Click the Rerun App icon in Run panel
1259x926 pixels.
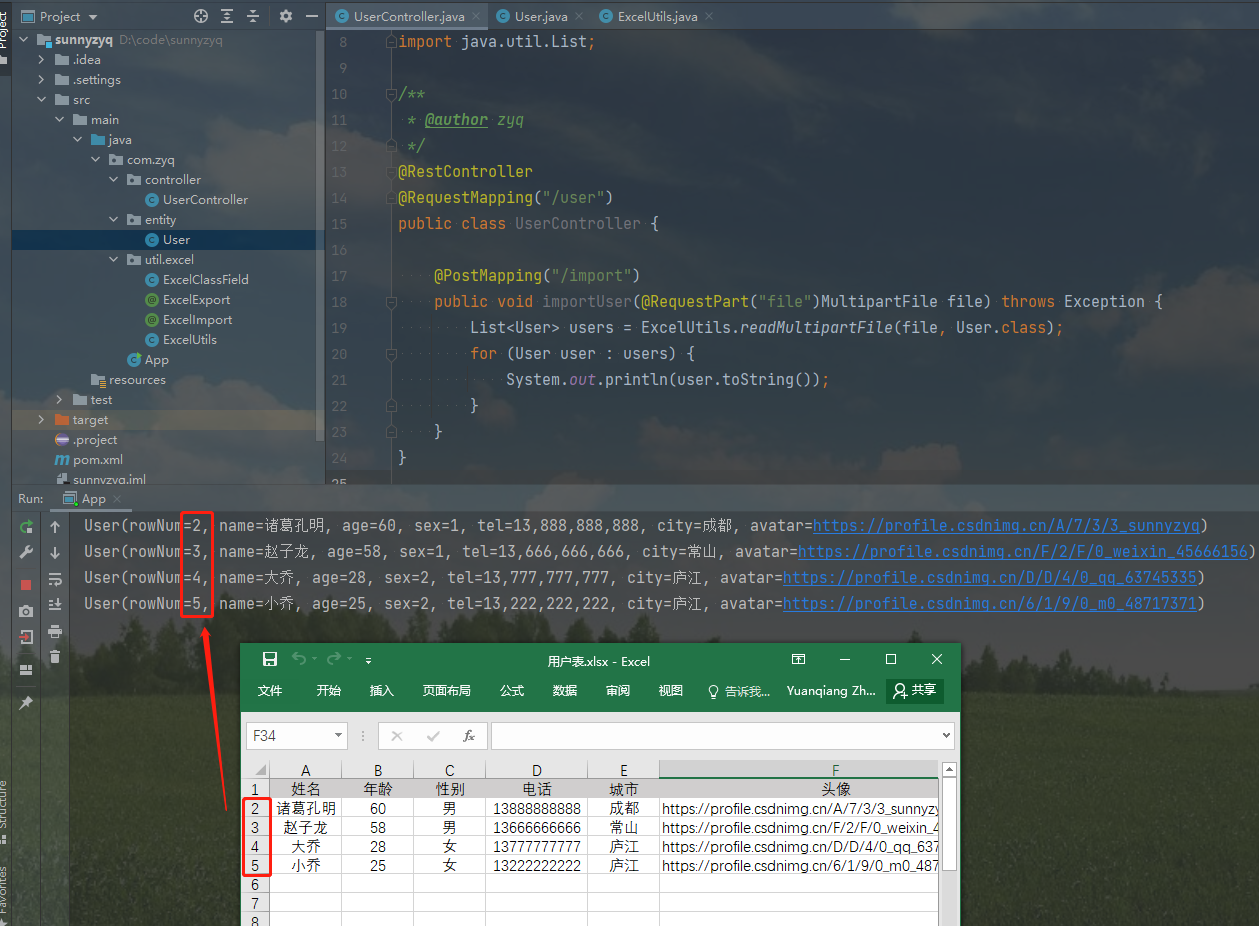(26, 526)
